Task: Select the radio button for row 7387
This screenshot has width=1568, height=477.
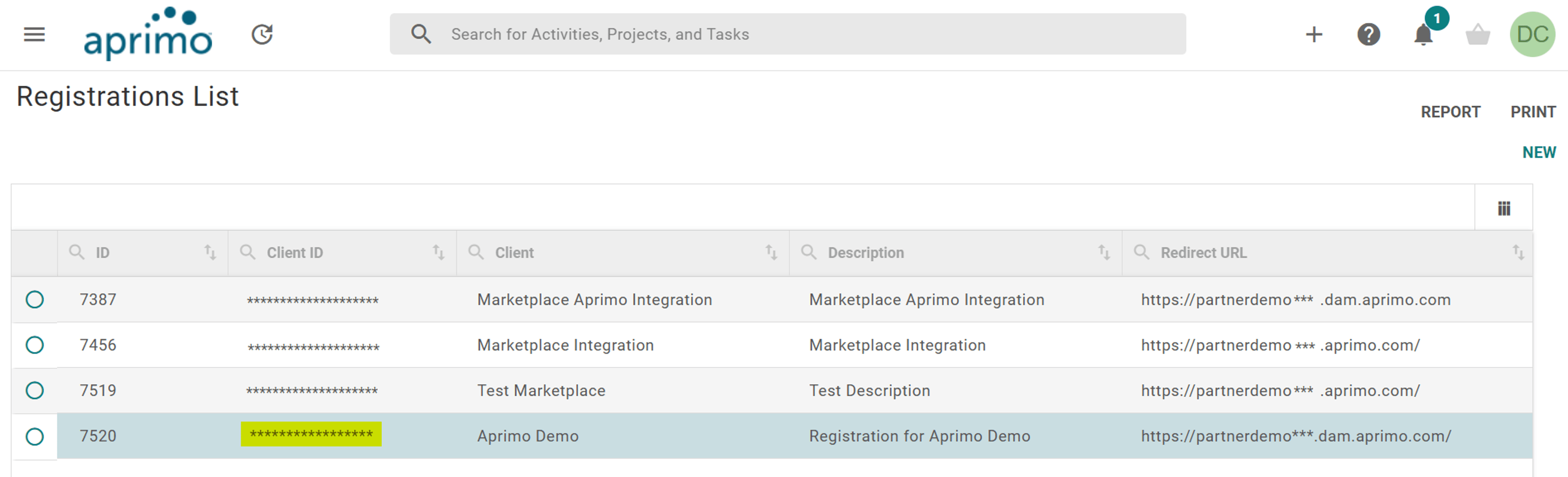Action: click(x=35, y=300)
